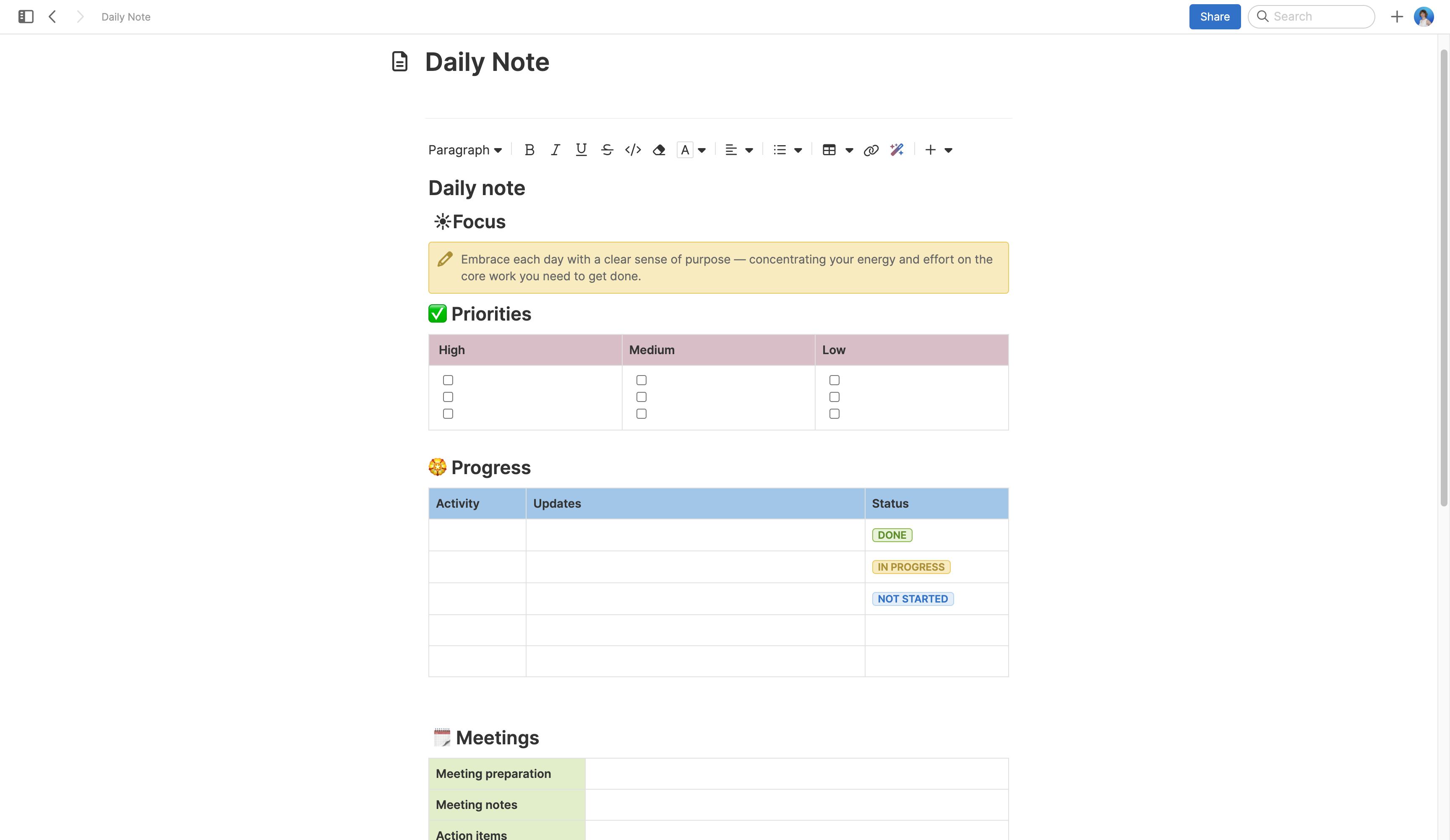Expand the table options dropdown arrow

(849, 150)
